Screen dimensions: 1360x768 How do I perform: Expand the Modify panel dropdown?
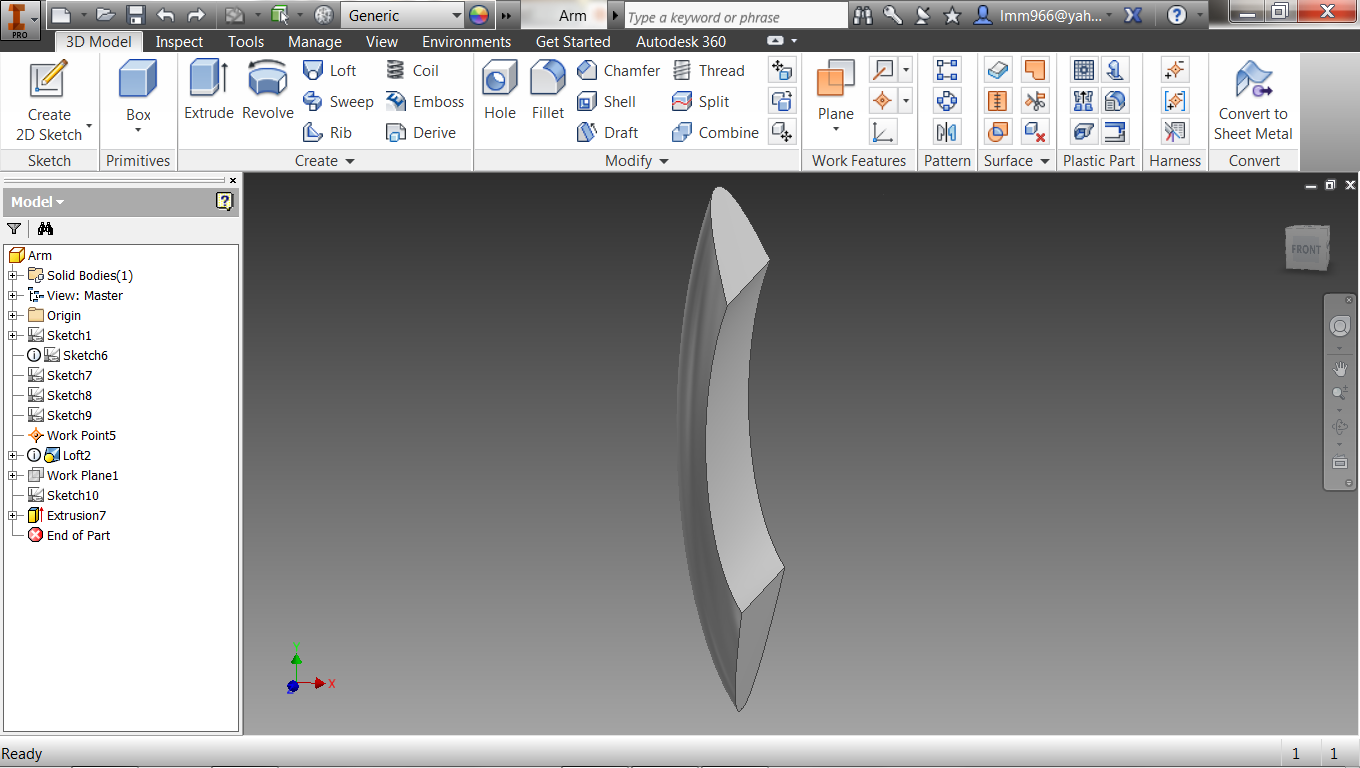pos(664,161)
